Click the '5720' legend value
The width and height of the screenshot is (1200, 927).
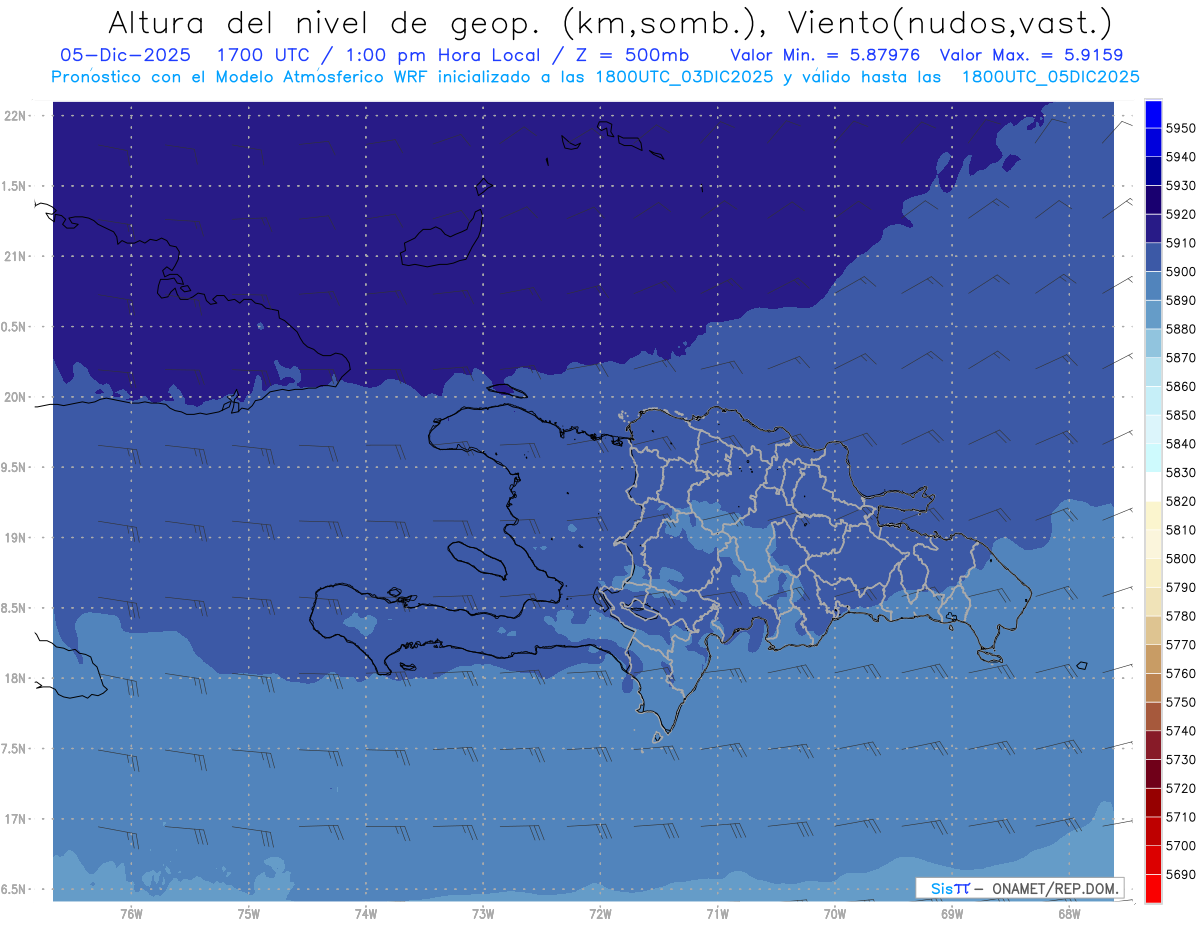click(1181, 788)
